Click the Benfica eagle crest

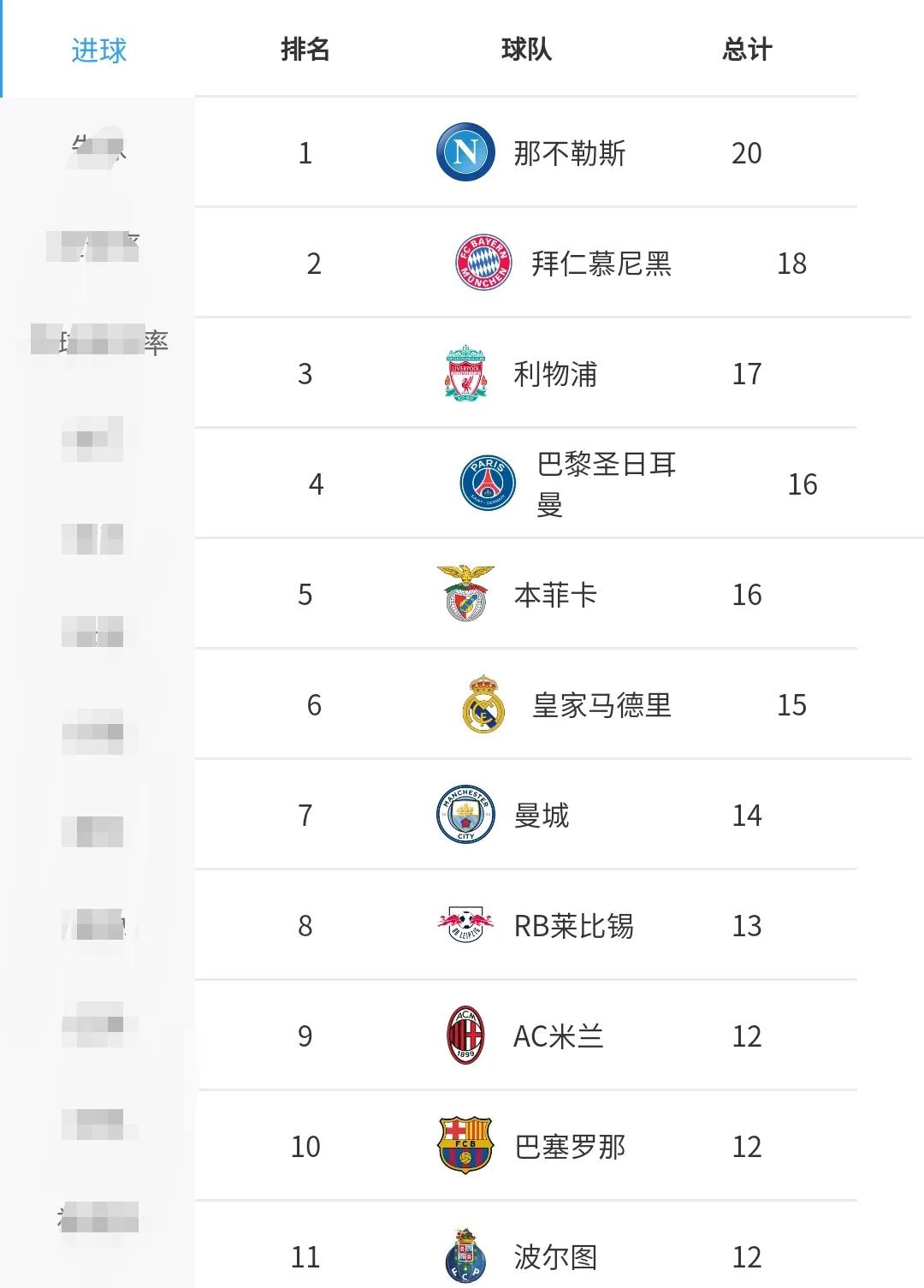pyautogui.click(x=465, y=593)
